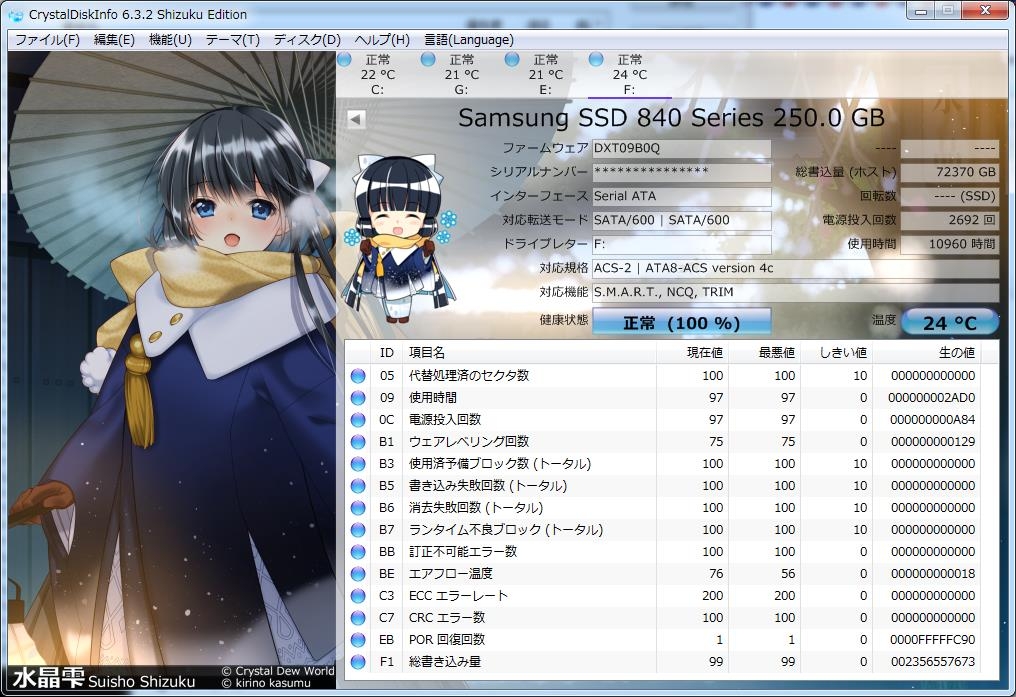
Task: Select row 書き込み失敗回数 (トータル)
Action: [664, 486]
